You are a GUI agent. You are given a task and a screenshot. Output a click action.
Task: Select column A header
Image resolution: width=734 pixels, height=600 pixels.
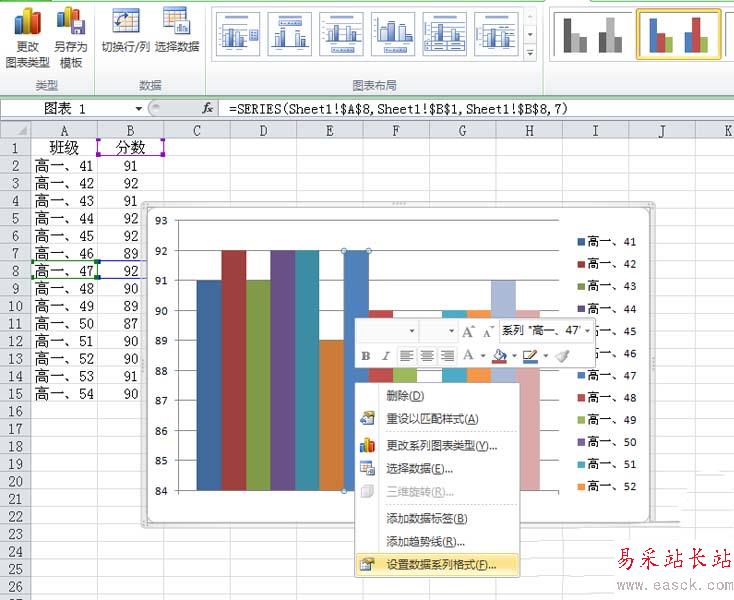64,131
